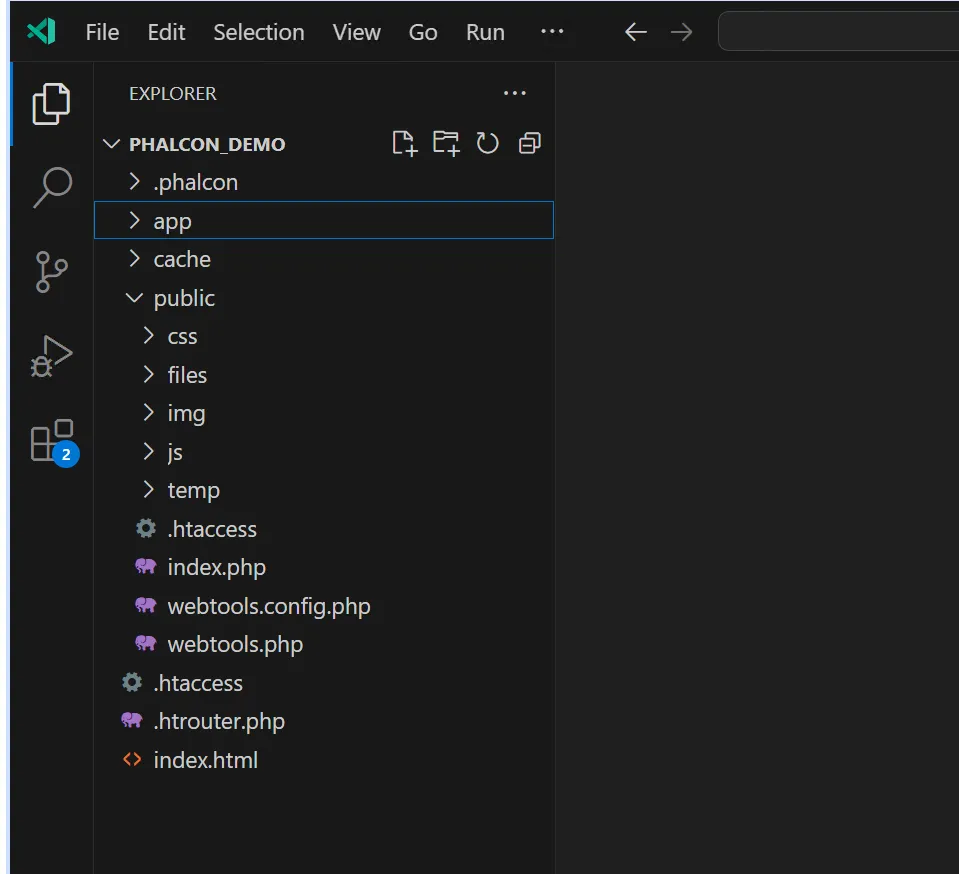Open the Edit menu

tap(166, 32)
